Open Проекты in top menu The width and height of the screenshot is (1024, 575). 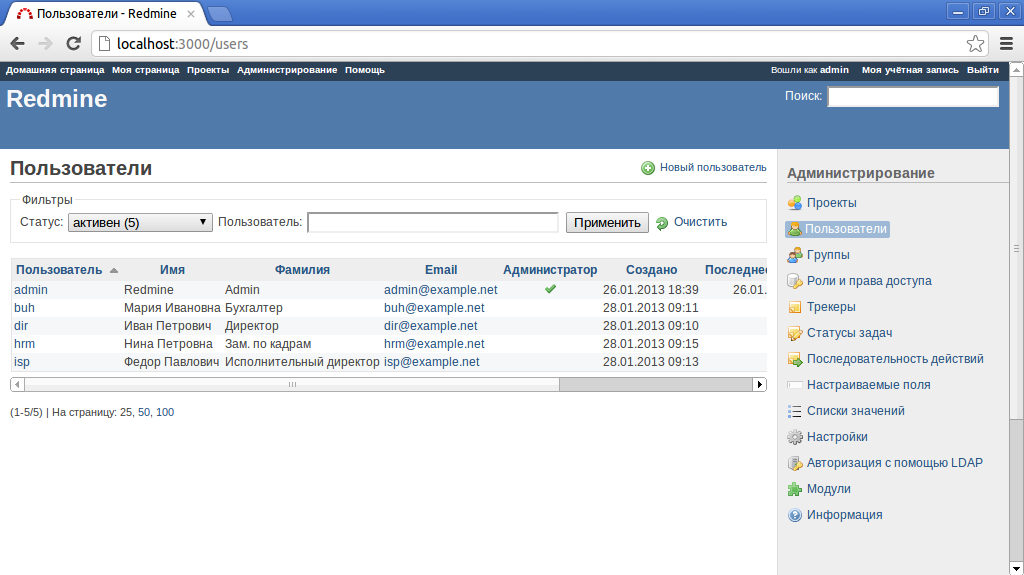(208, 70)
